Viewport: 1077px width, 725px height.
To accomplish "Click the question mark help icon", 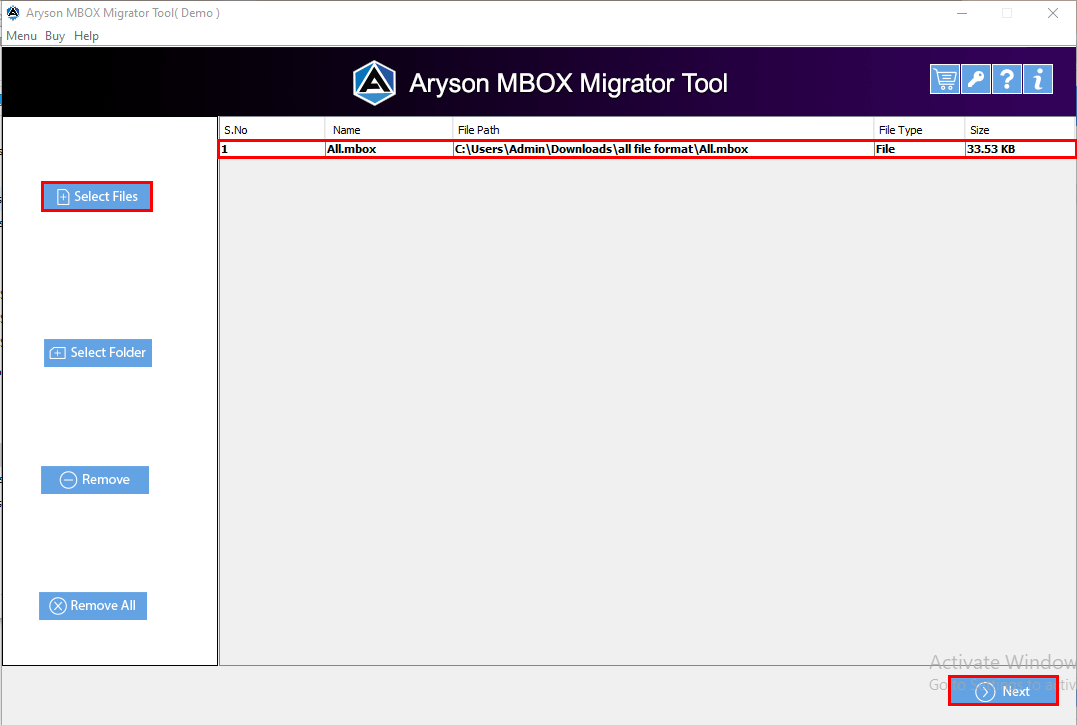I will (x=1007, y=79).
